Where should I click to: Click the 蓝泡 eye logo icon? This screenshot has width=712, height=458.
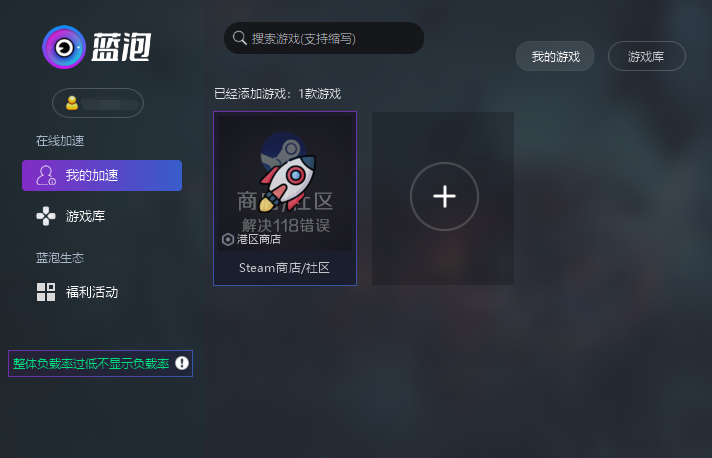[x=64, y=47]
